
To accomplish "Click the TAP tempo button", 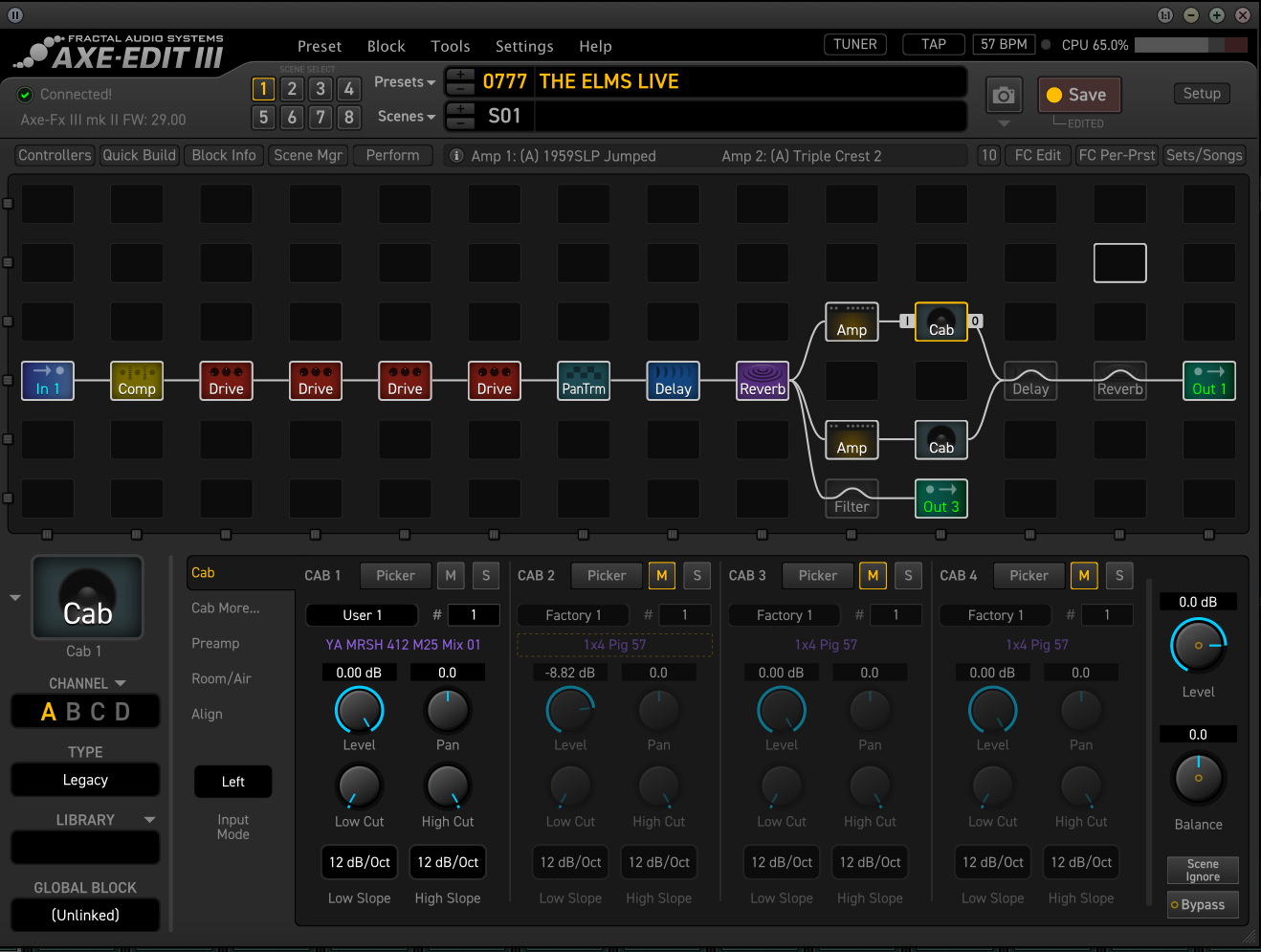I will coord(934,44).
